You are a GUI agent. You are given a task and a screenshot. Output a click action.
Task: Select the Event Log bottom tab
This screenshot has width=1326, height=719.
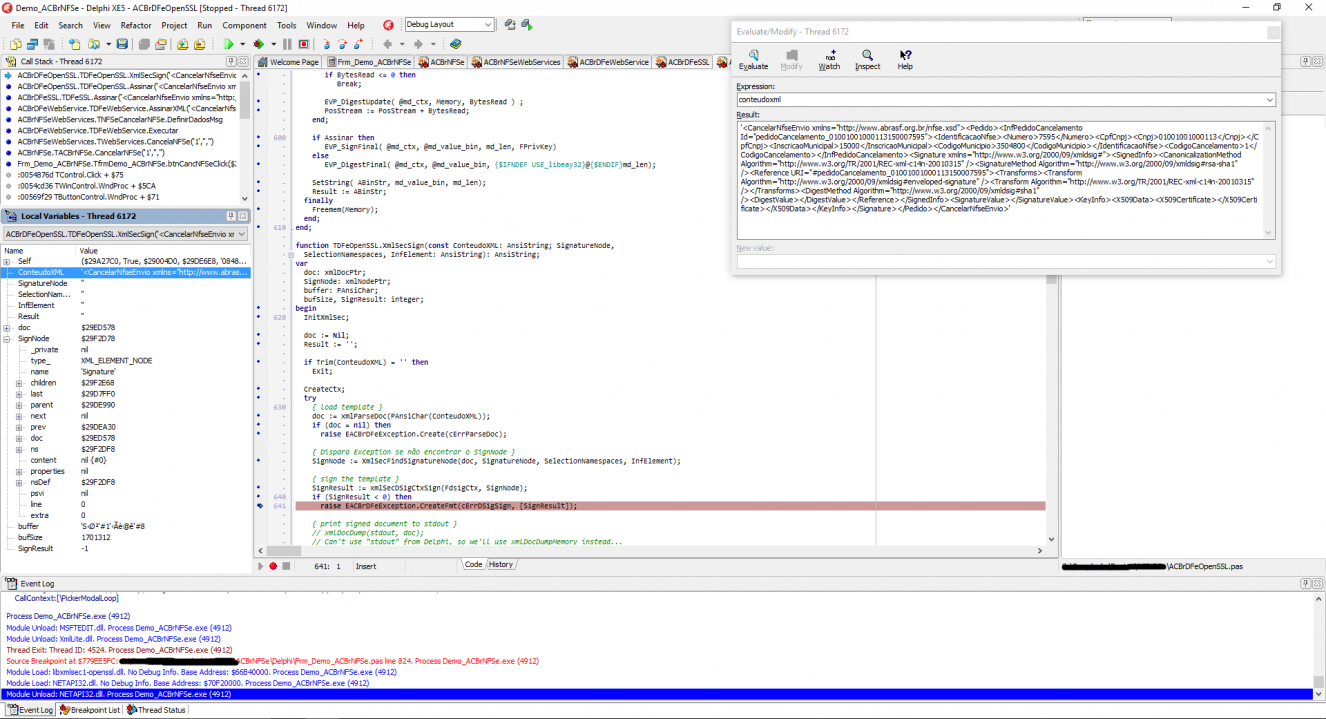(30, 710)
